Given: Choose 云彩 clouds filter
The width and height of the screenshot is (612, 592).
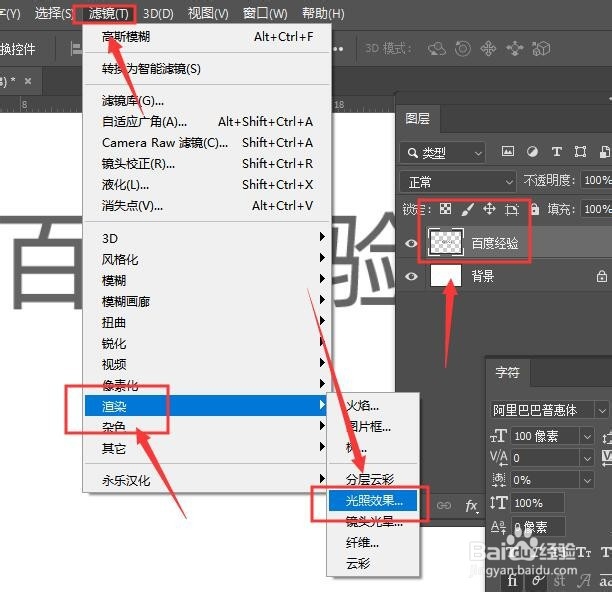Looking at the screenshot, I should point(373,564).
